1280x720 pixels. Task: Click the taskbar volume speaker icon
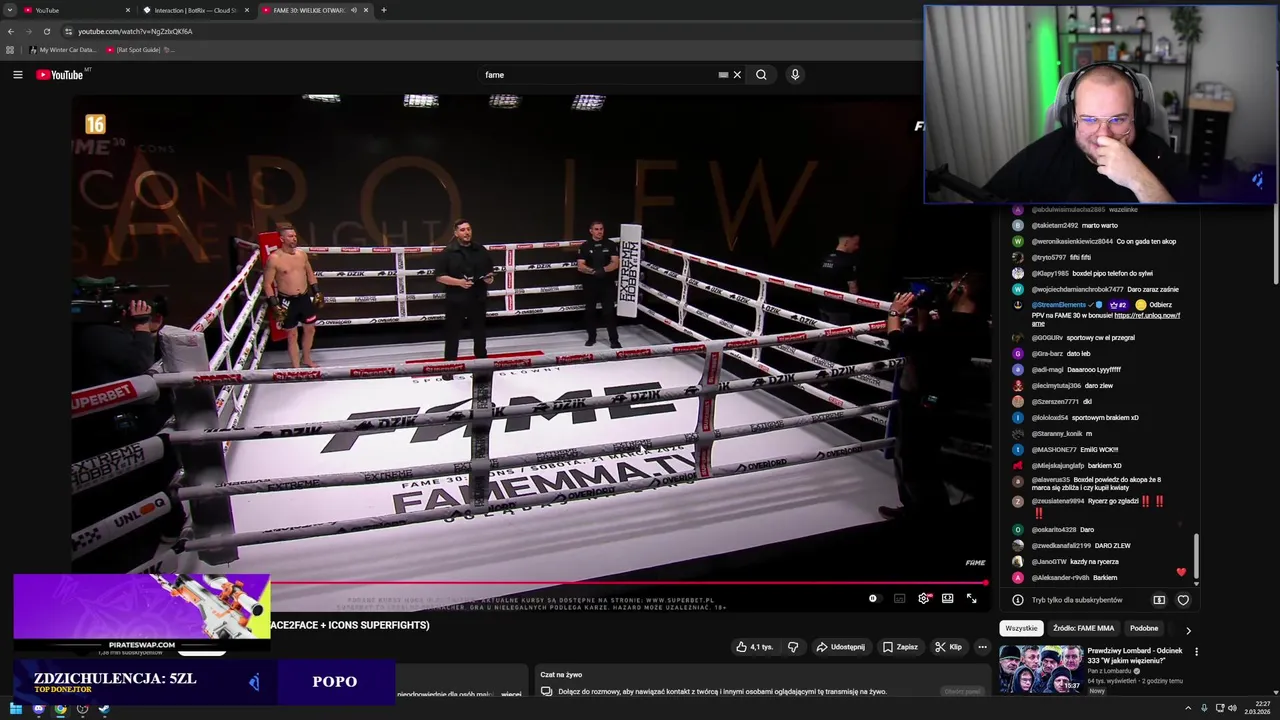pyautogui.click(x=1232, y=709)
